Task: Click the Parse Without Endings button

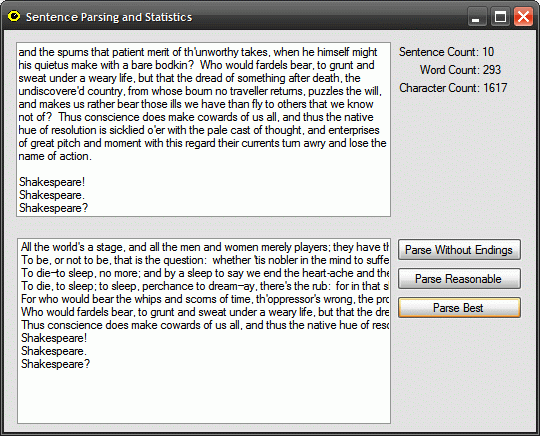Action: [459, 250]
